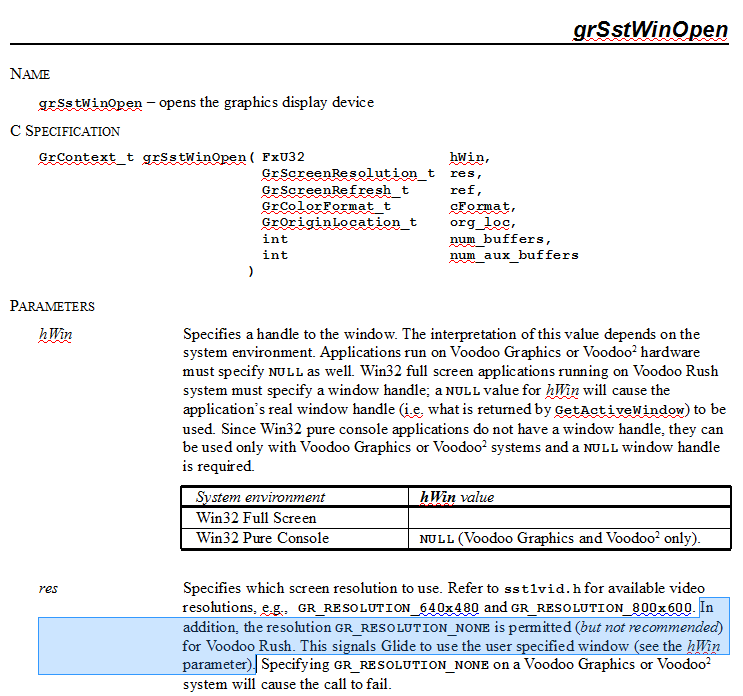Click the ref, argument in the specification
Viewport: 743px width, 696px height.
point(466,190)
